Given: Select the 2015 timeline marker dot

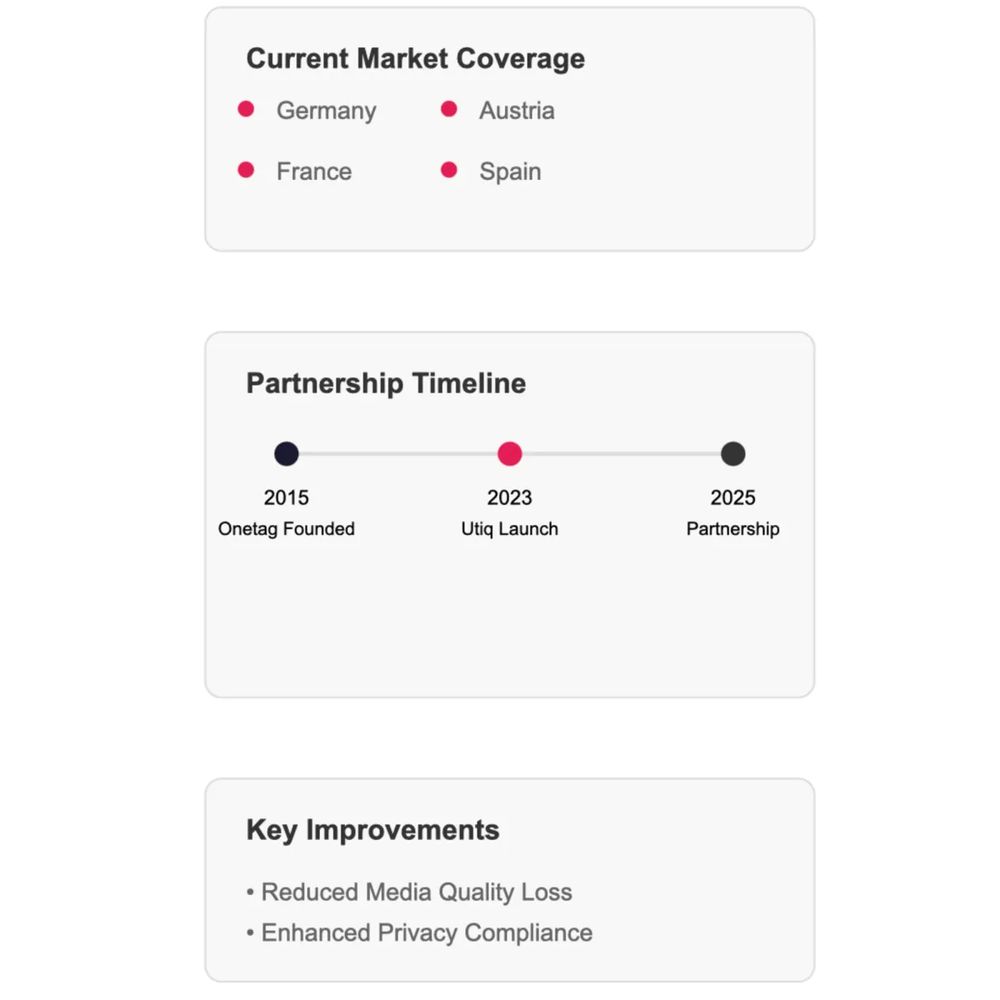Looking at the screenshot, I should (286, 454).
